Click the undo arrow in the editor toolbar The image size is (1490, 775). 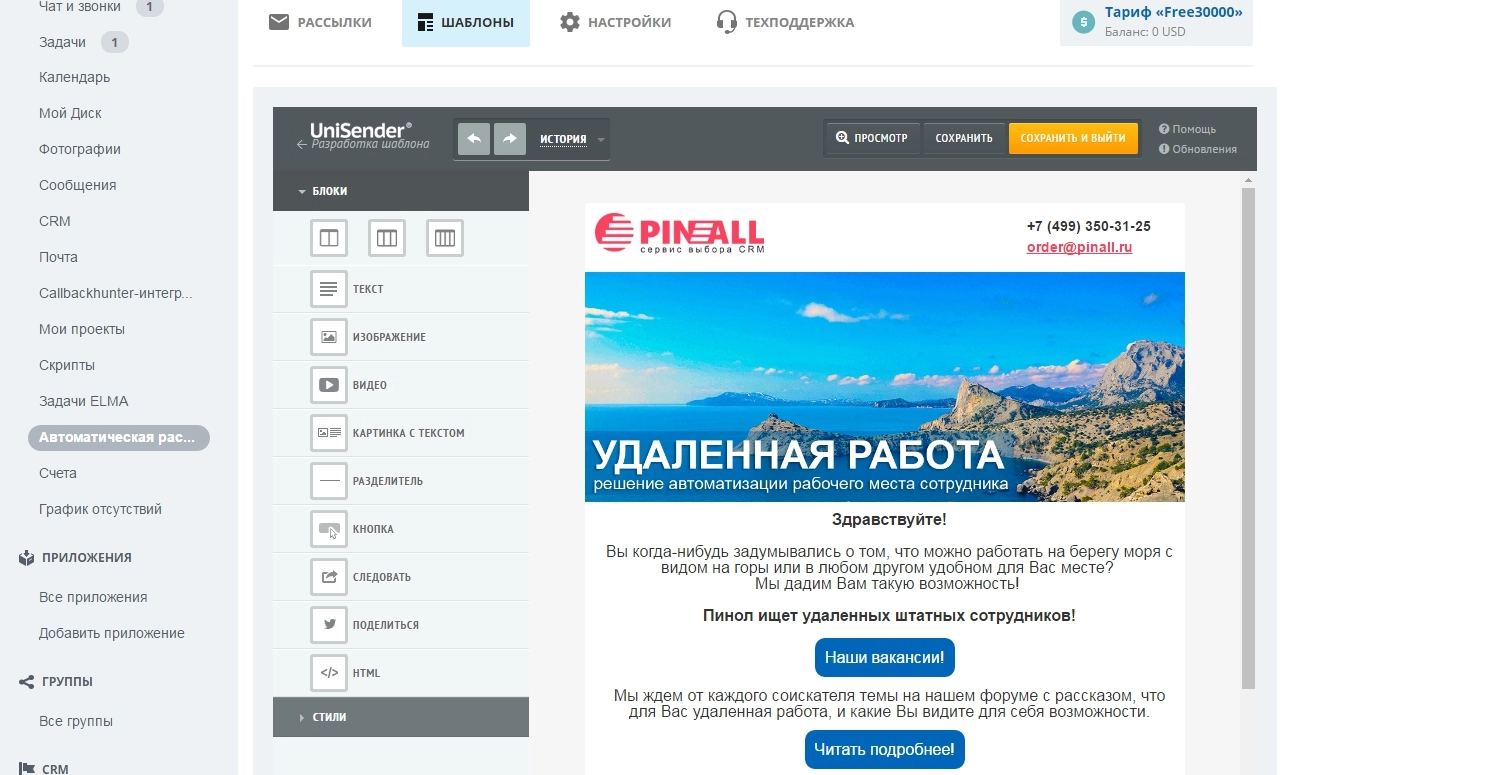474,139
